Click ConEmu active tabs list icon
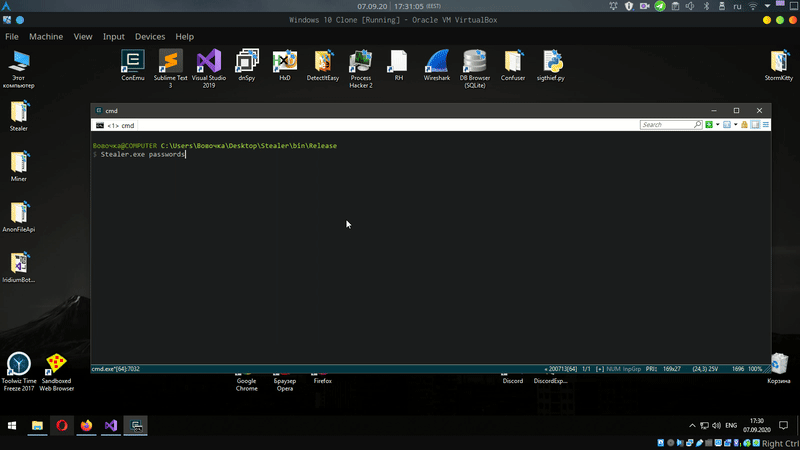Viewport: 800px width, 450px height. coord(727,124)
